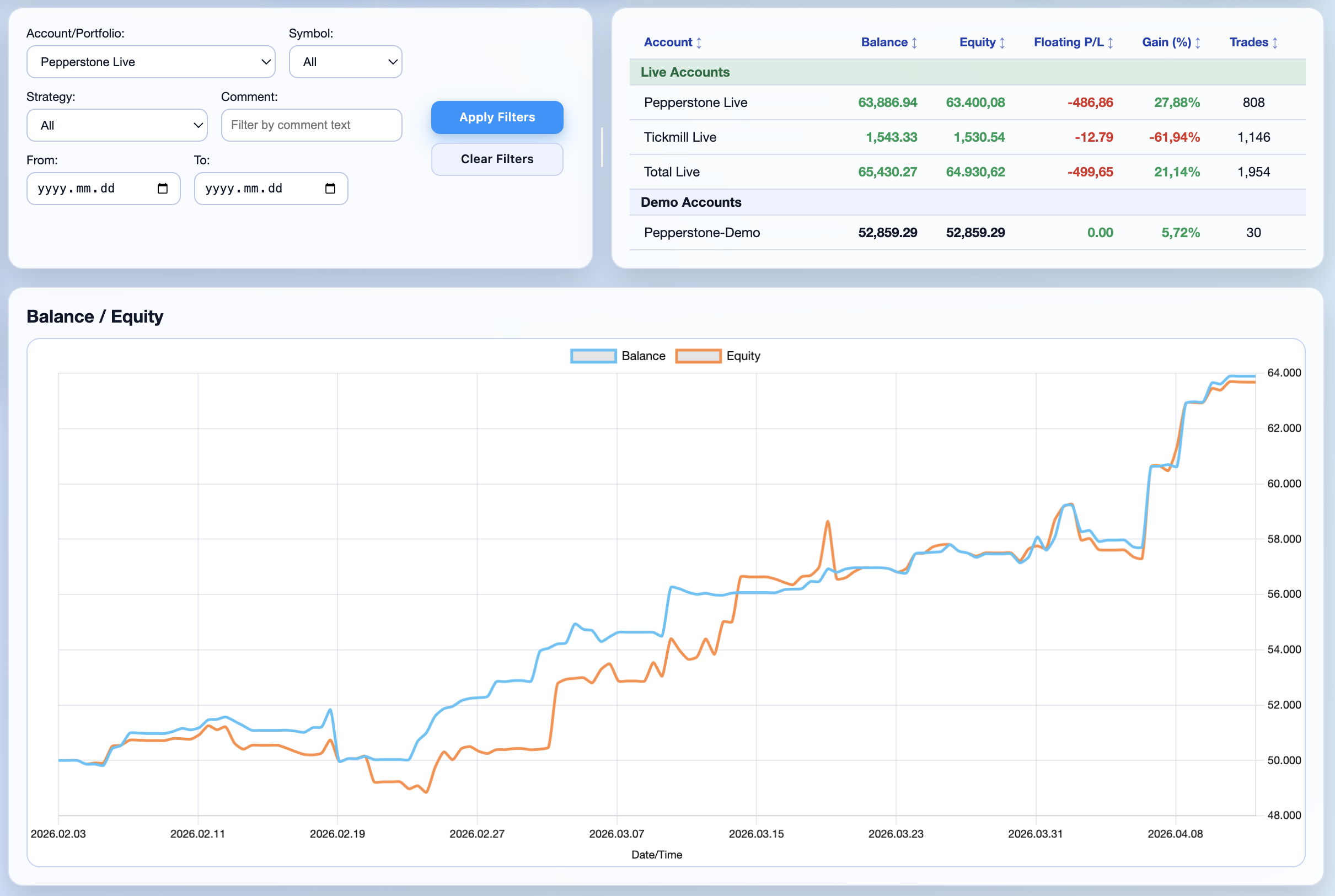Open the Strategy dropdown

[116, 125]
